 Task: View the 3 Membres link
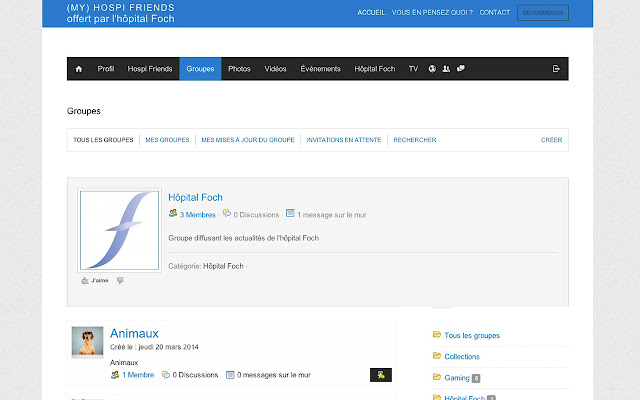[198, 215]
